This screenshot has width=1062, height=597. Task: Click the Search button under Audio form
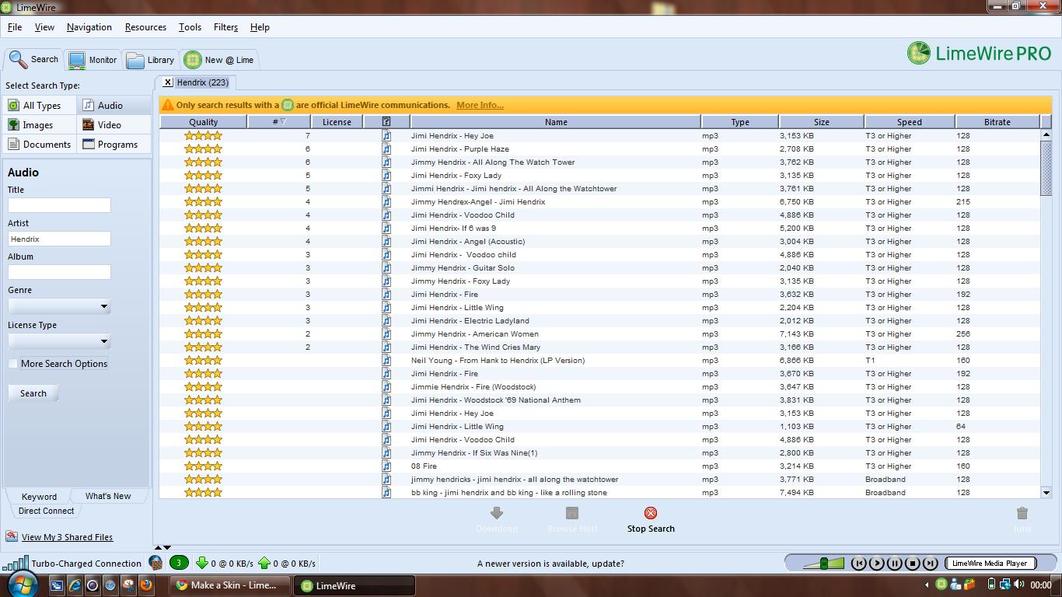pyautogui.click(x=33, y=393)
